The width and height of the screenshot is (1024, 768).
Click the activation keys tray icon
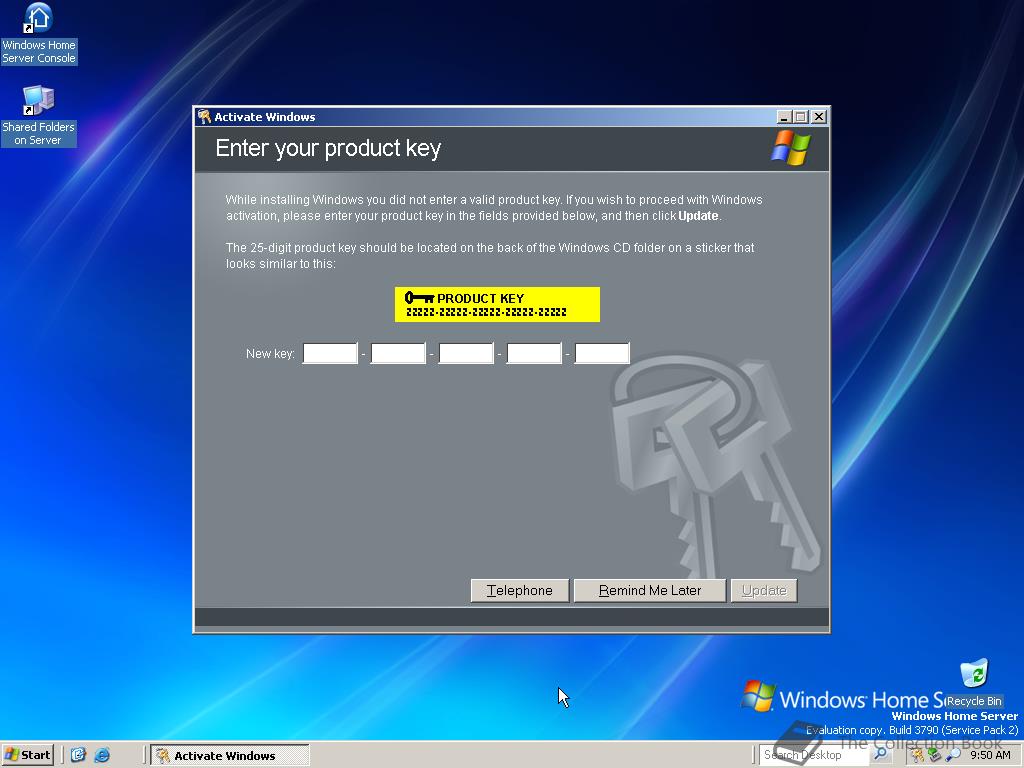tap(918, 756)
